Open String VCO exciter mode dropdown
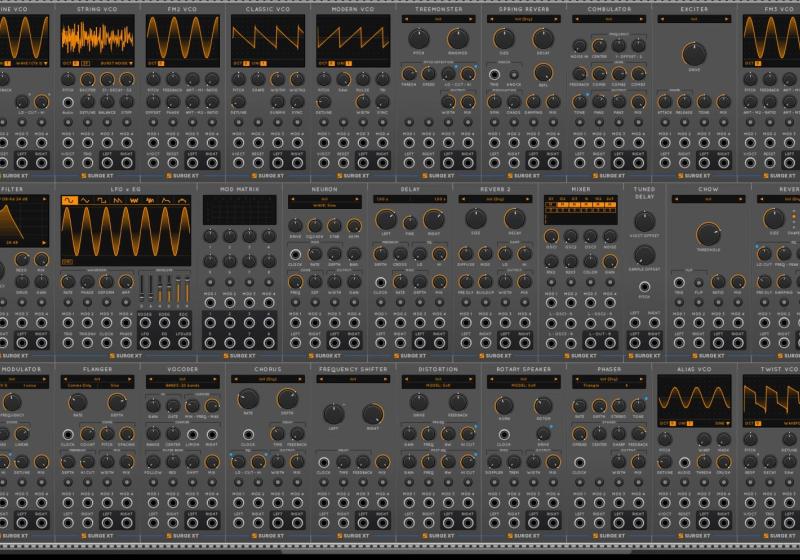 [116, 64]
